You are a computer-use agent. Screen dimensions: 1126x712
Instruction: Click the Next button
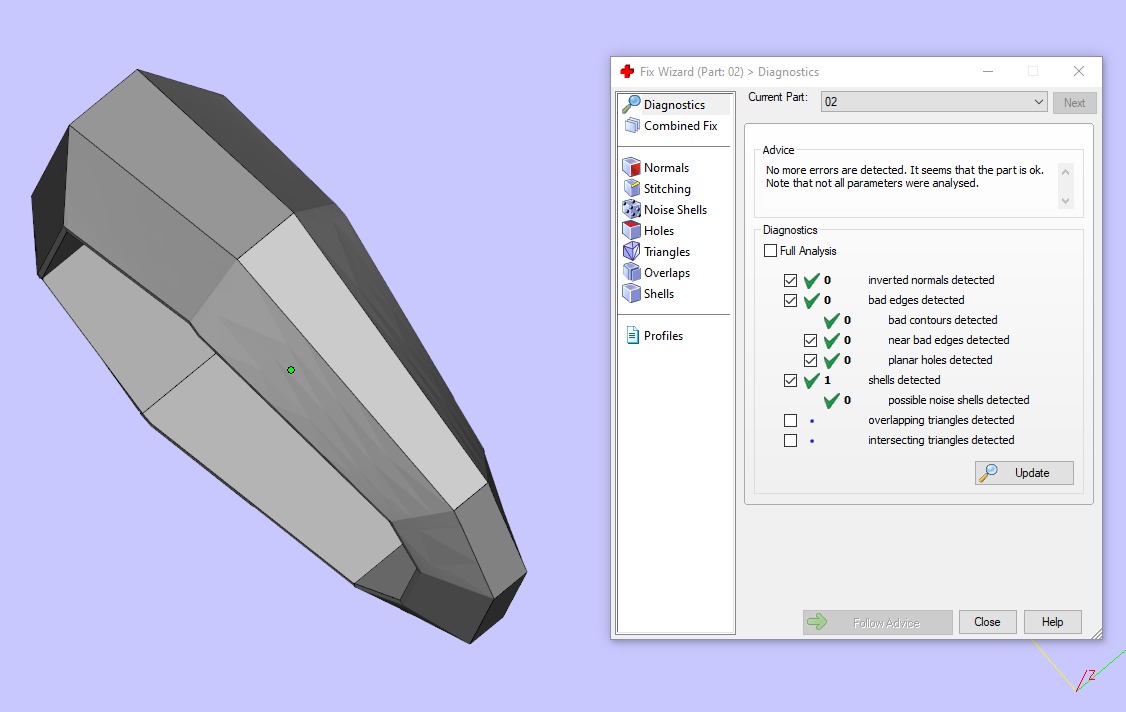(x=1074, y=103)
